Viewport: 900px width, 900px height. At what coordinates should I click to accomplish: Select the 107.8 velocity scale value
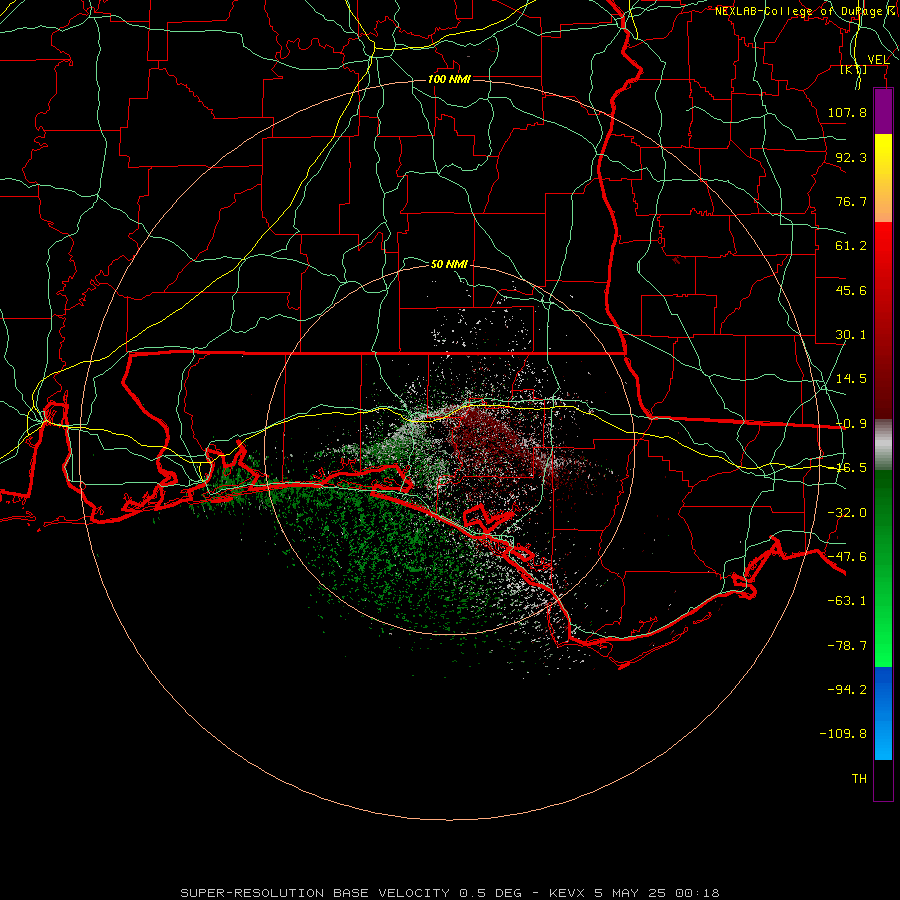pos(847,112)
